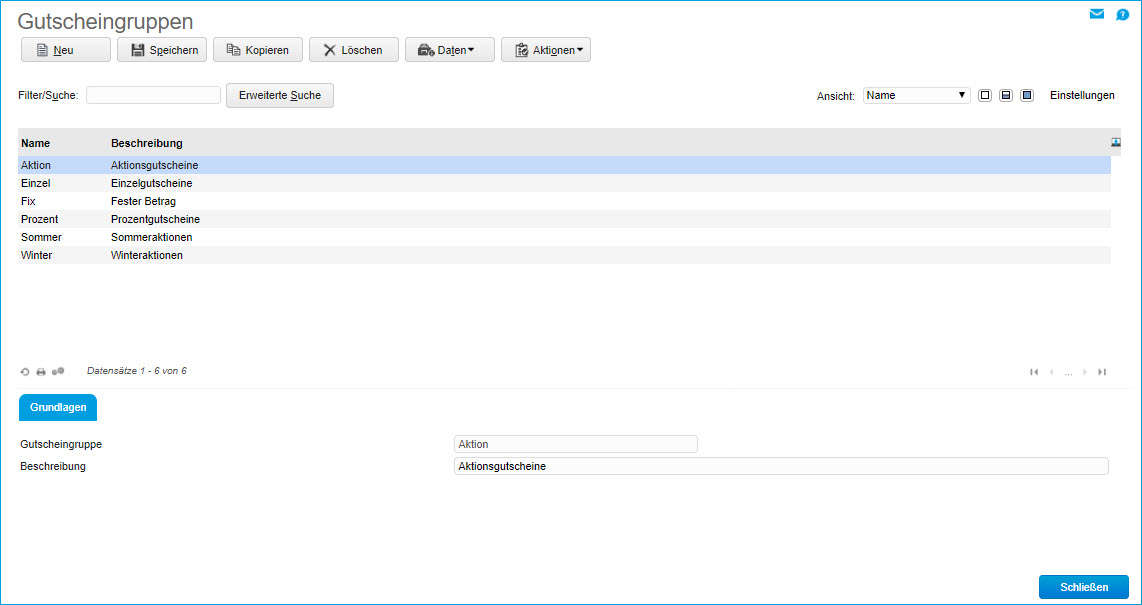
Task: Jump to the last page of records
Action: tap(1102, 372)
